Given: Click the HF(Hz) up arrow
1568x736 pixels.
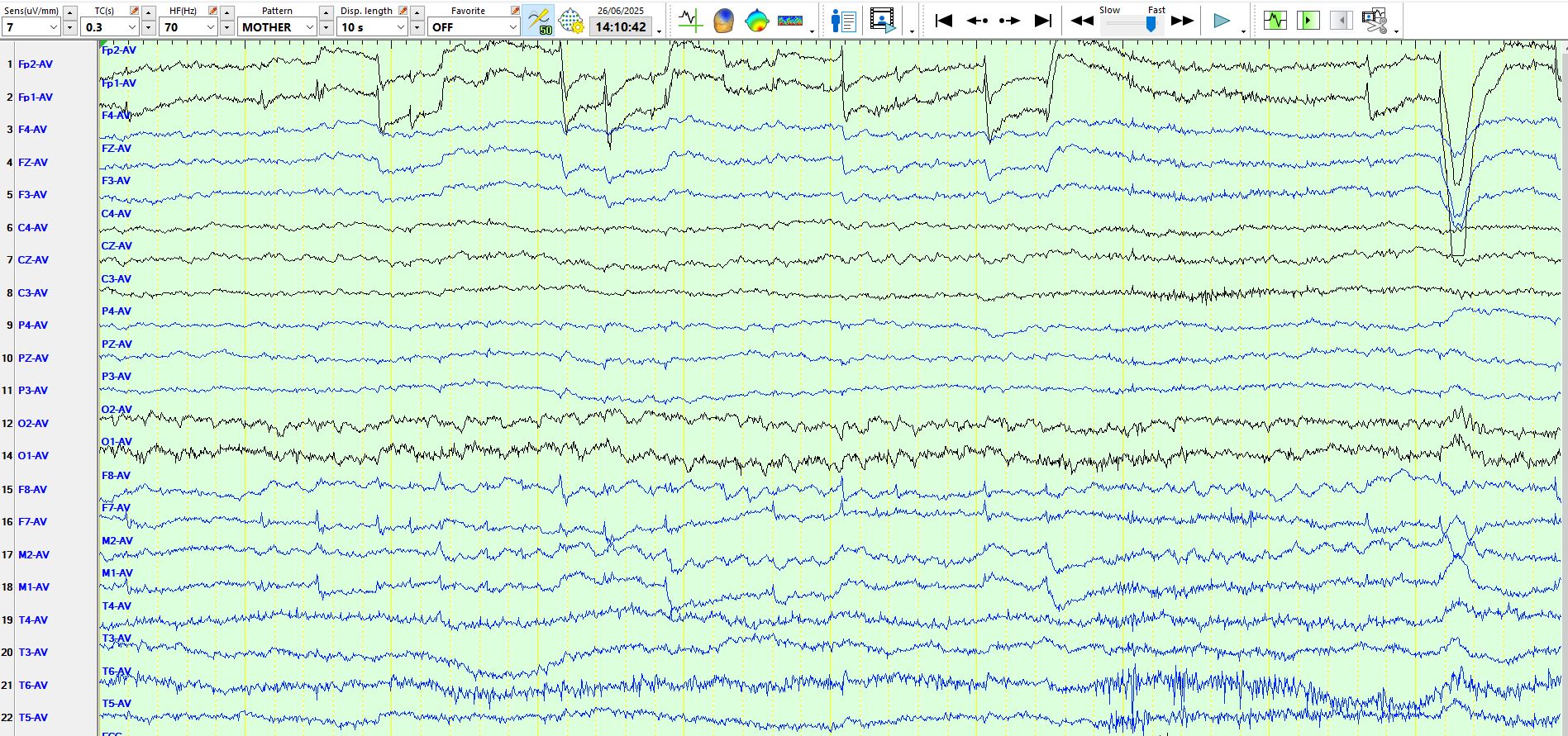Looking at the screenshot, I should (x=227, y=12).
